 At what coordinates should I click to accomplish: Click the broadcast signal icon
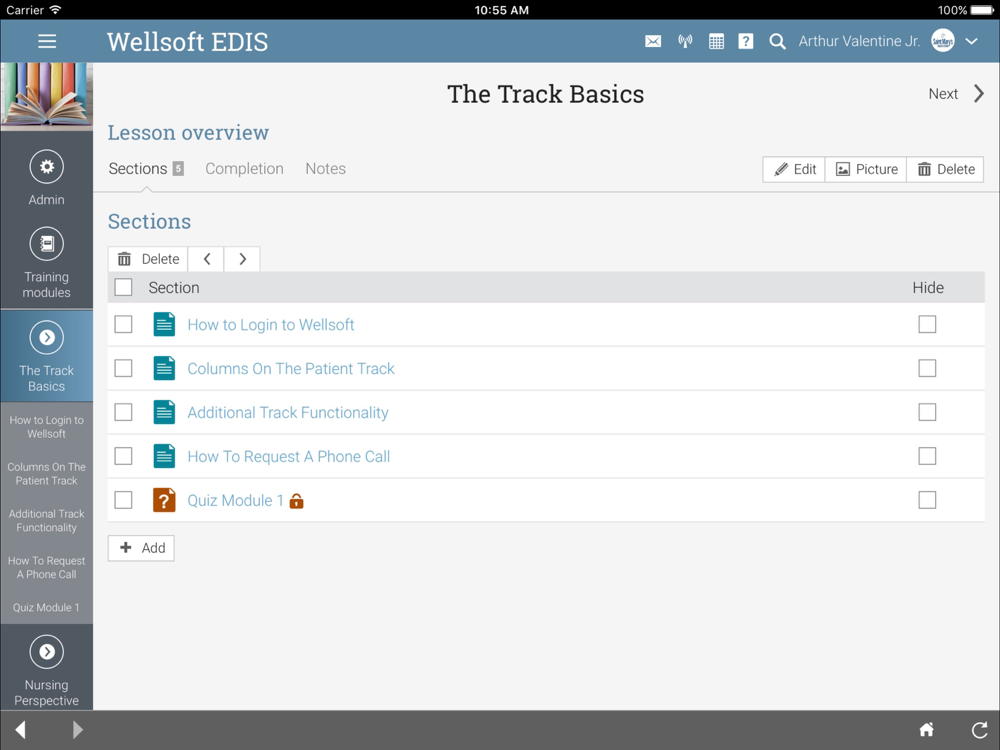click(x=685, y=41)
